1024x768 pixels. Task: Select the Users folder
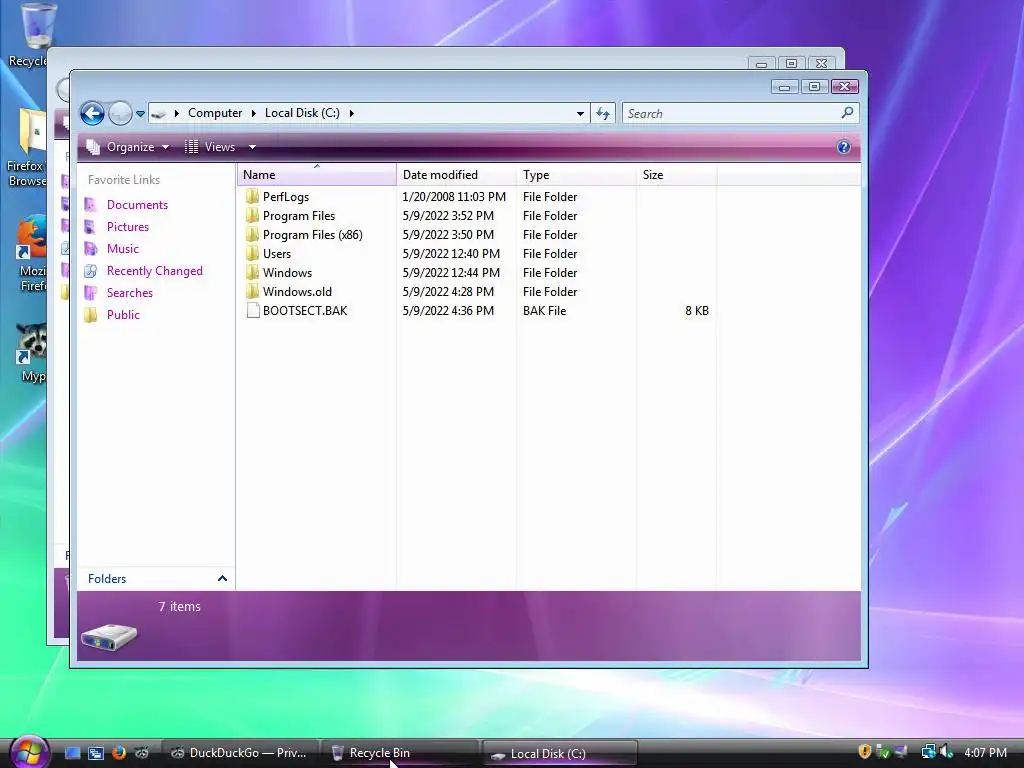click(x=277, y=253)
